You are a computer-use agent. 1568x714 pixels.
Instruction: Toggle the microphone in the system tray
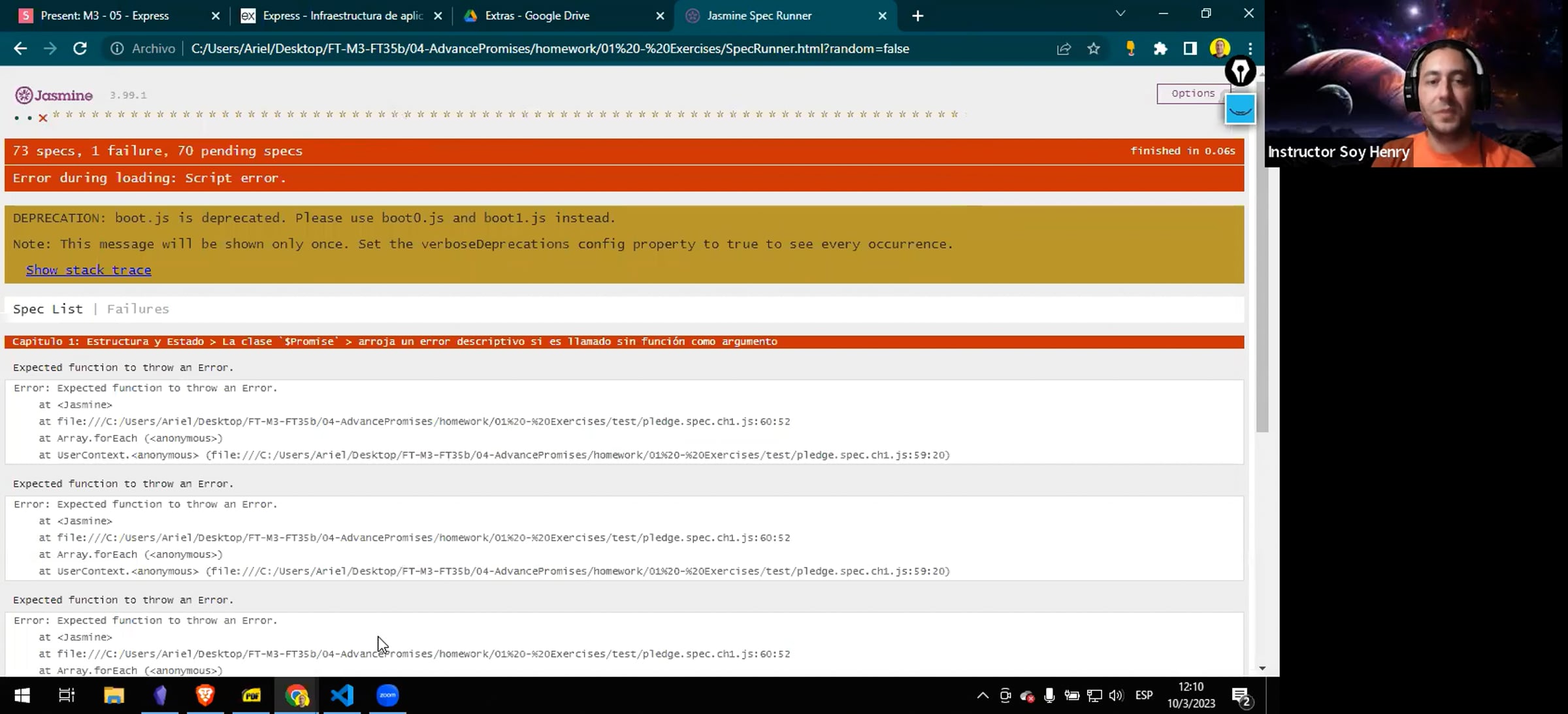1049,695
